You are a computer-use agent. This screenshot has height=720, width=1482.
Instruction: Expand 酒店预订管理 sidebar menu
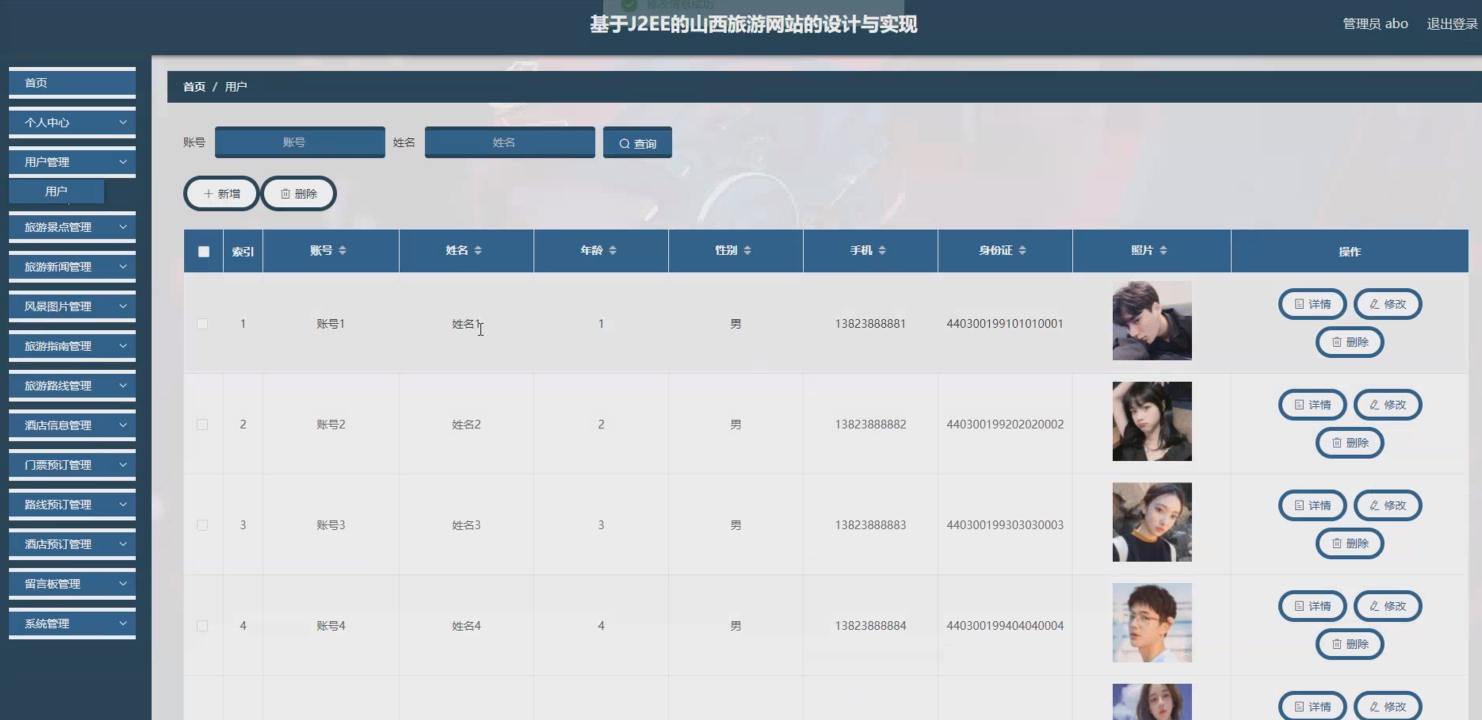pyautogui.click(x=72, y=545)
